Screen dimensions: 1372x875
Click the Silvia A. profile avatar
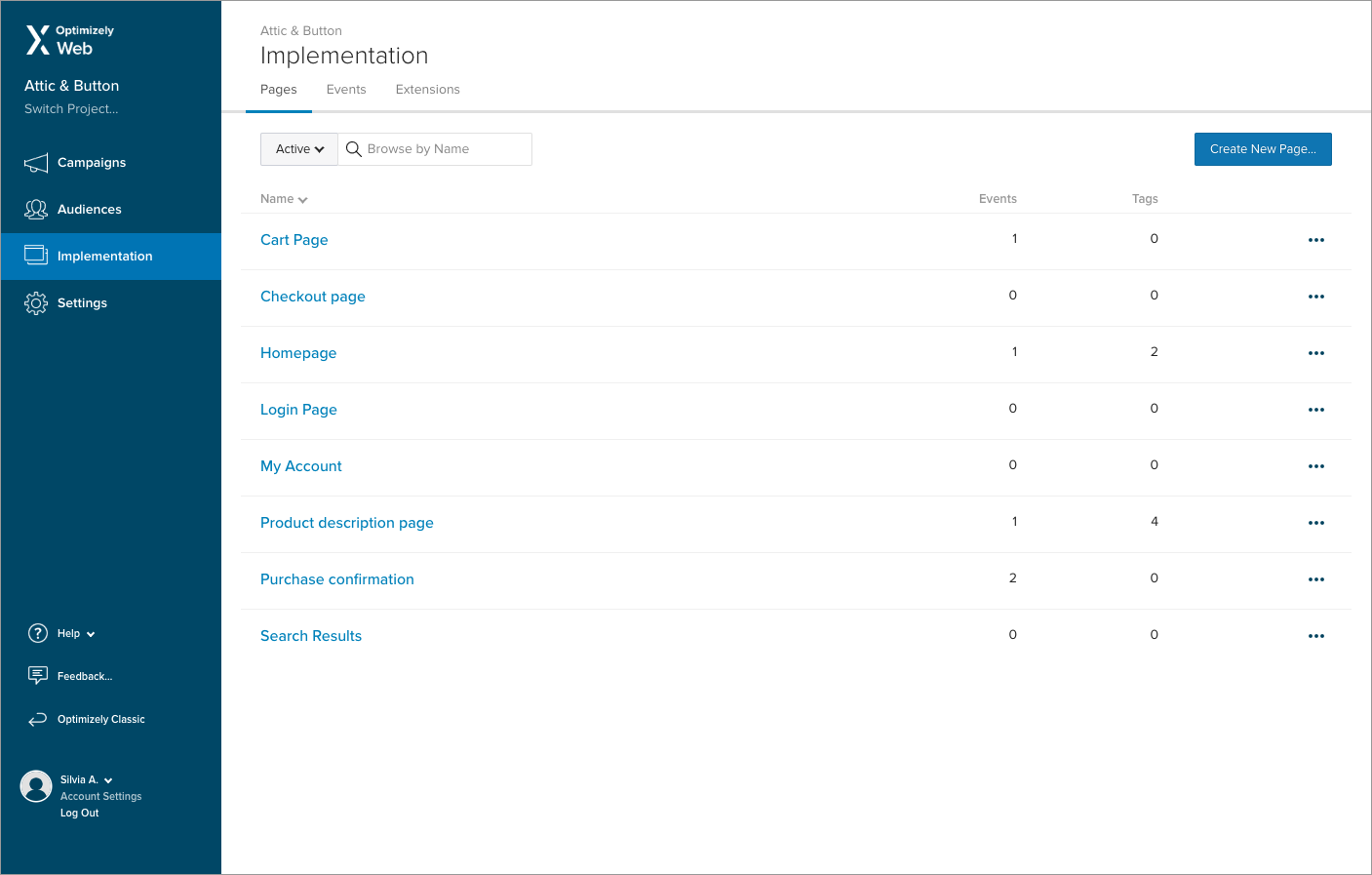(36, 786)
